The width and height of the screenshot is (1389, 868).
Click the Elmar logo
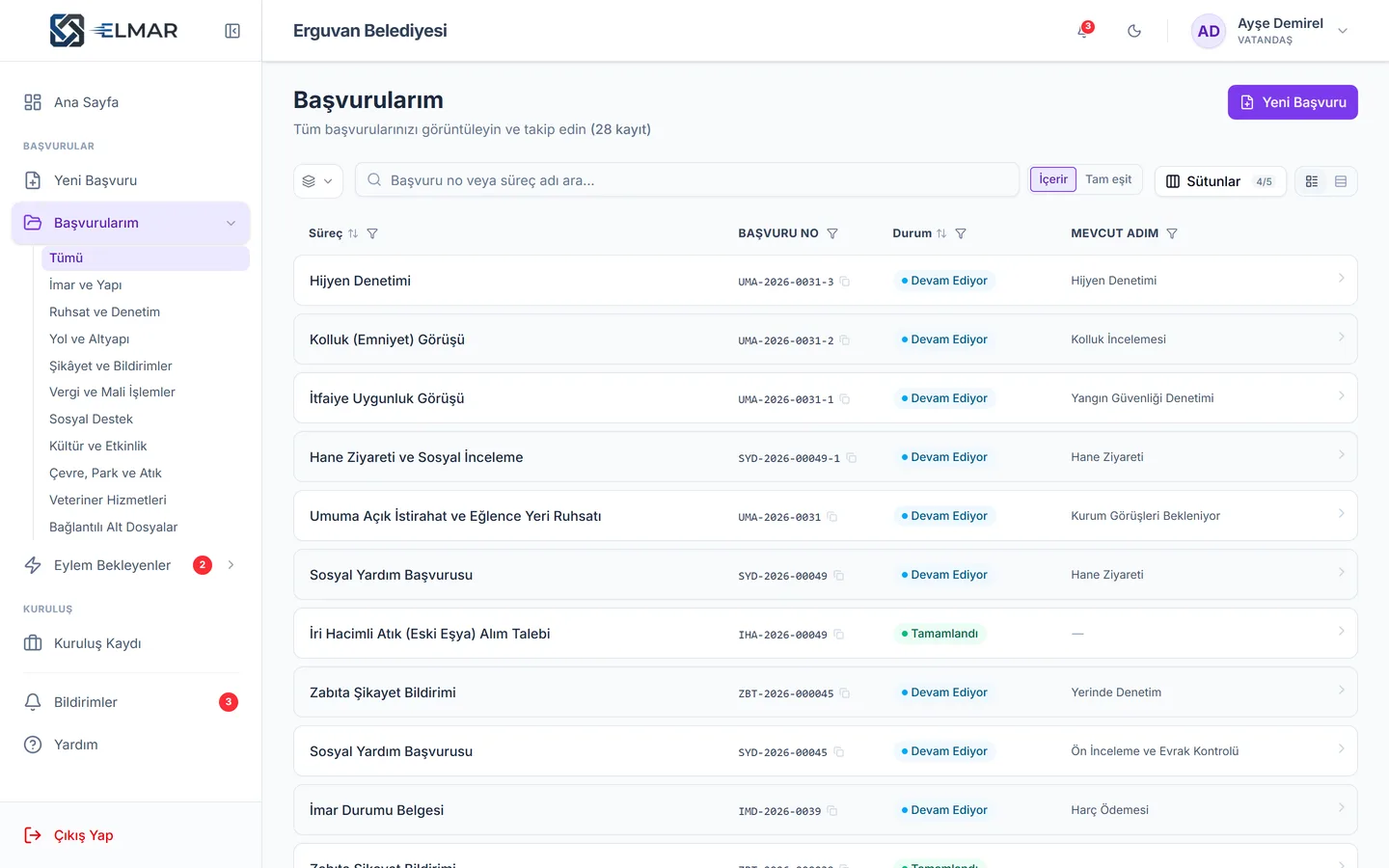114,31
